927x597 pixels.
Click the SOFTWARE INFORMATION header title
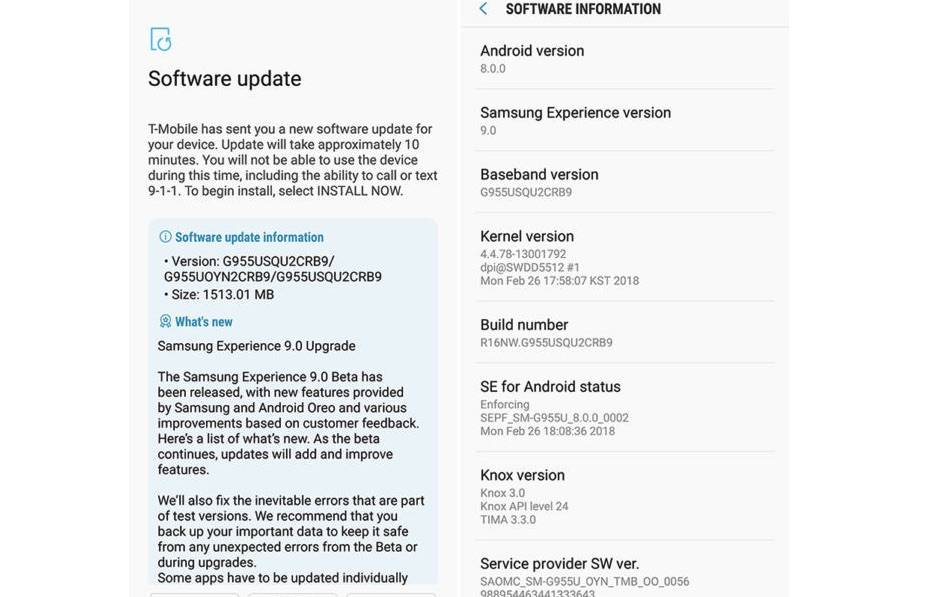tap(583, 9)
